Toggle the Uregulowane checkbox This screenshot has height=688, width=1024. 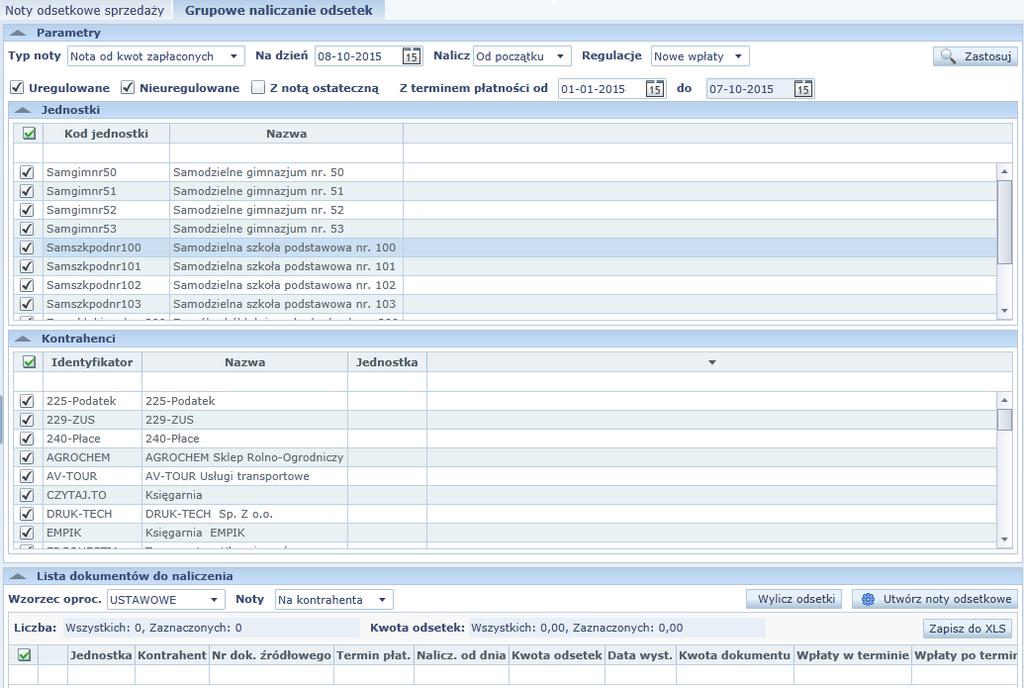(17, 87)
